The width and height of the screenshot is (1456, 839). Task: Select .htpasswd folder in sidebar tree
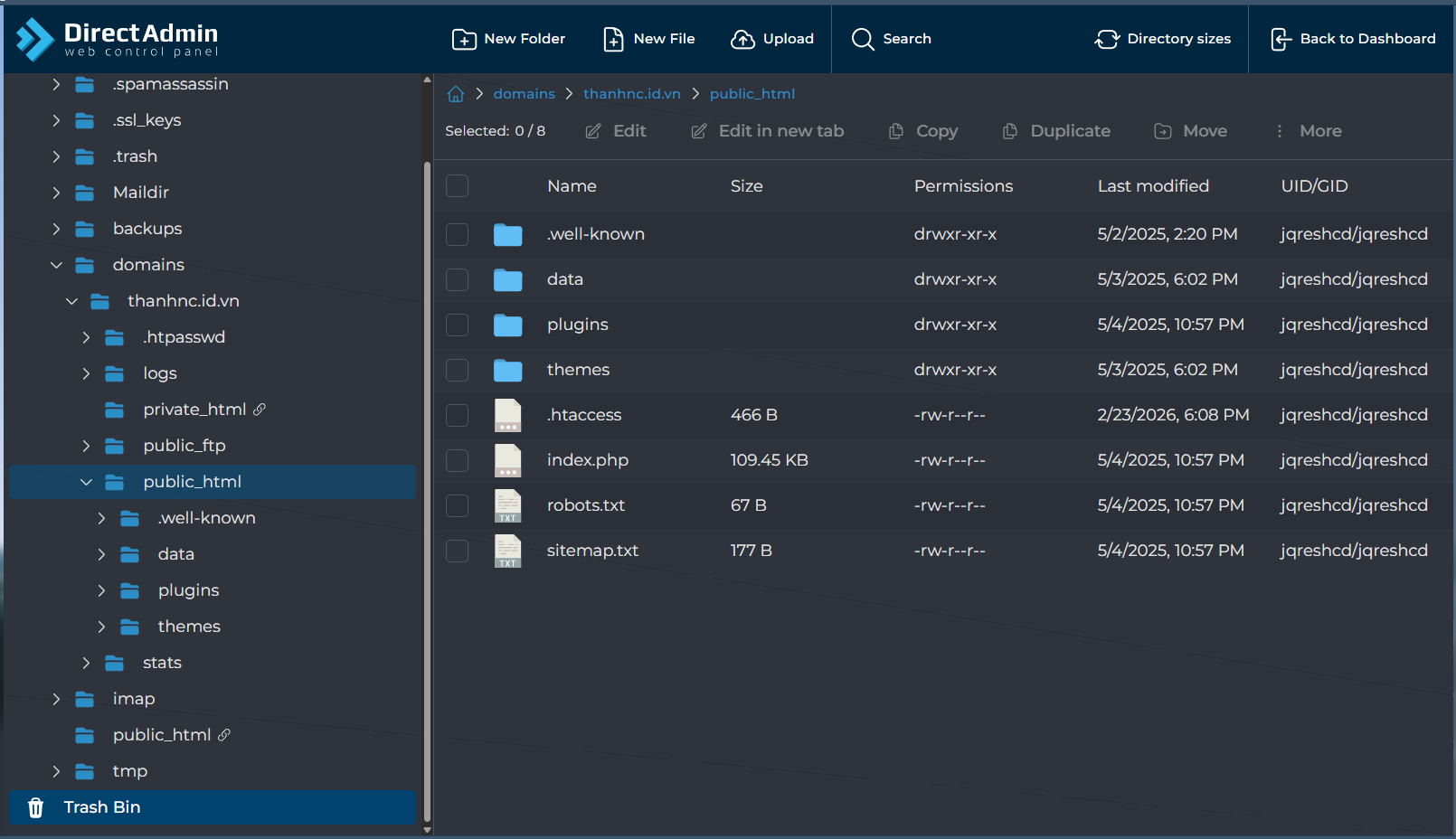click(x=184, y=337)
